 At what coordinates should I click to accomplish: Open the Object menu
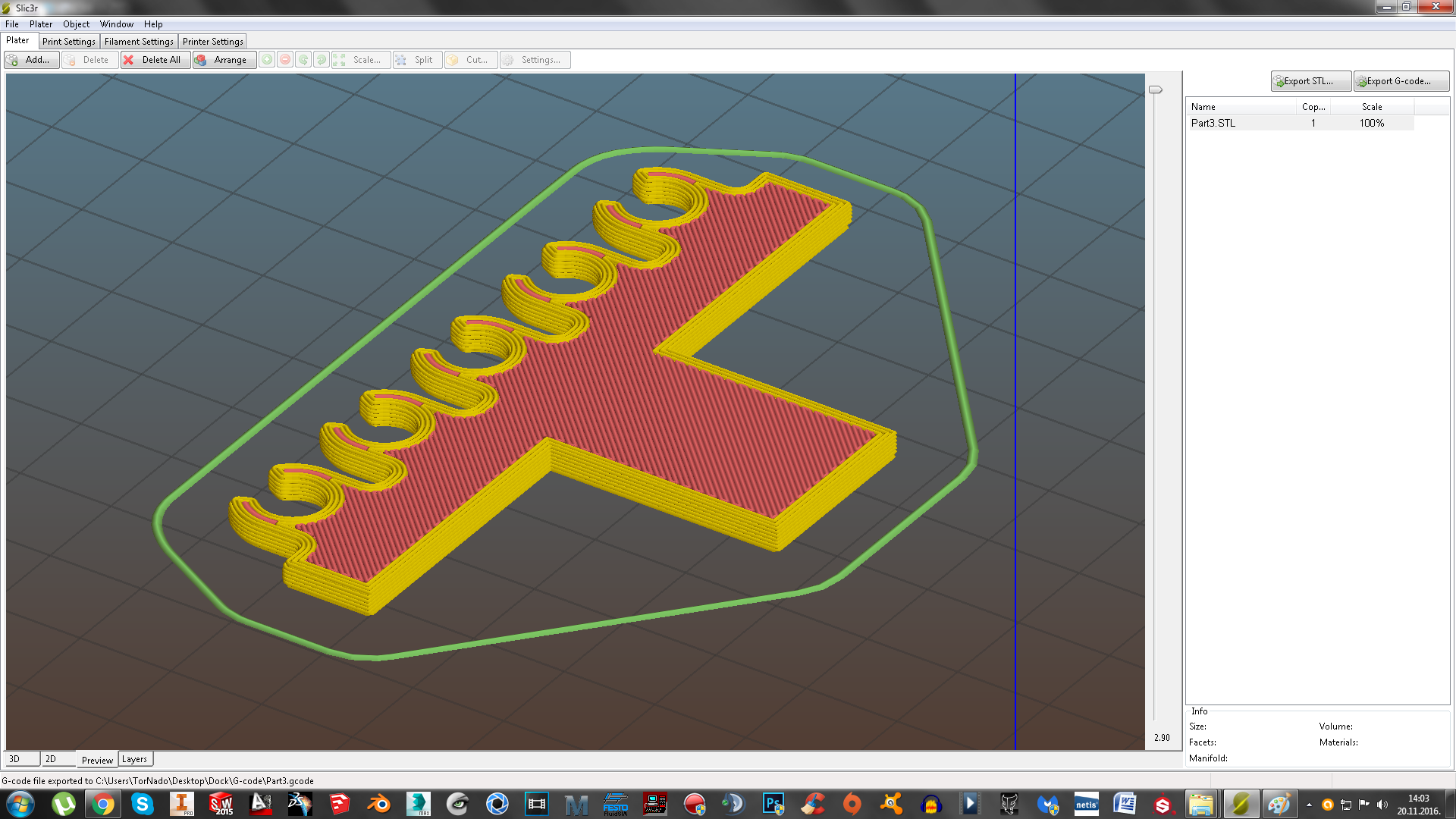(x=76, y=24)
